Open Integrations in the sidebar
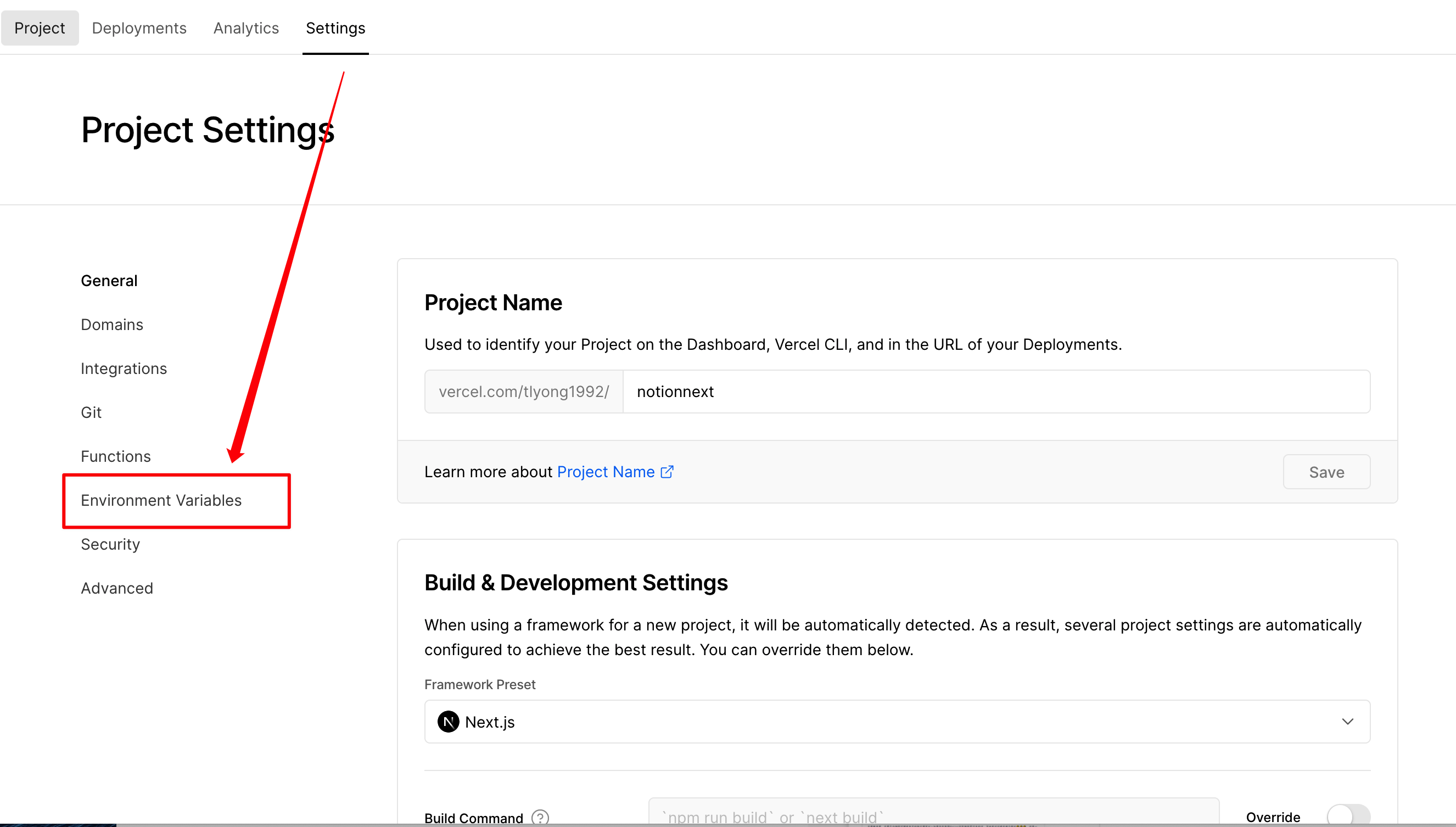The height and width of the screenshot is (827, 1456). tap(124, 368)
